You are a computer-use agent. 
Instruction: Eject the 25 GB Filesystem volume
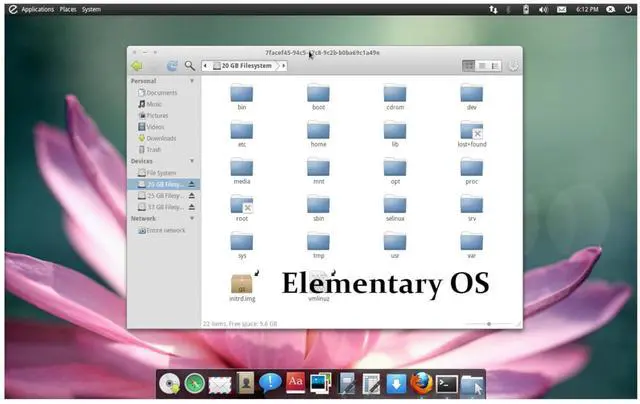point(193,196)
